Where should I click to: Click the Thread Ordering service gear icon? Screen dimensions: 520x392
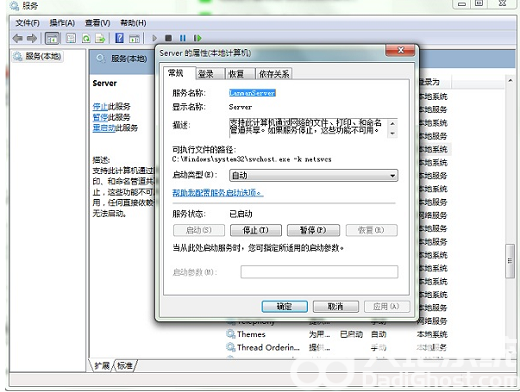pos(231,347)
